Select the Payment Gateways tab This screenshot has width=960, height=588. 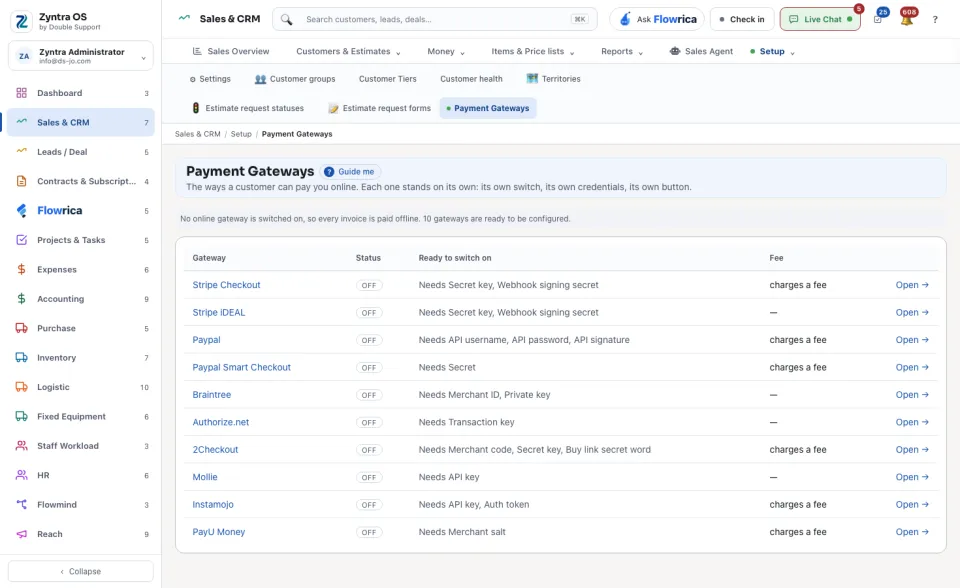click(488, 108)
